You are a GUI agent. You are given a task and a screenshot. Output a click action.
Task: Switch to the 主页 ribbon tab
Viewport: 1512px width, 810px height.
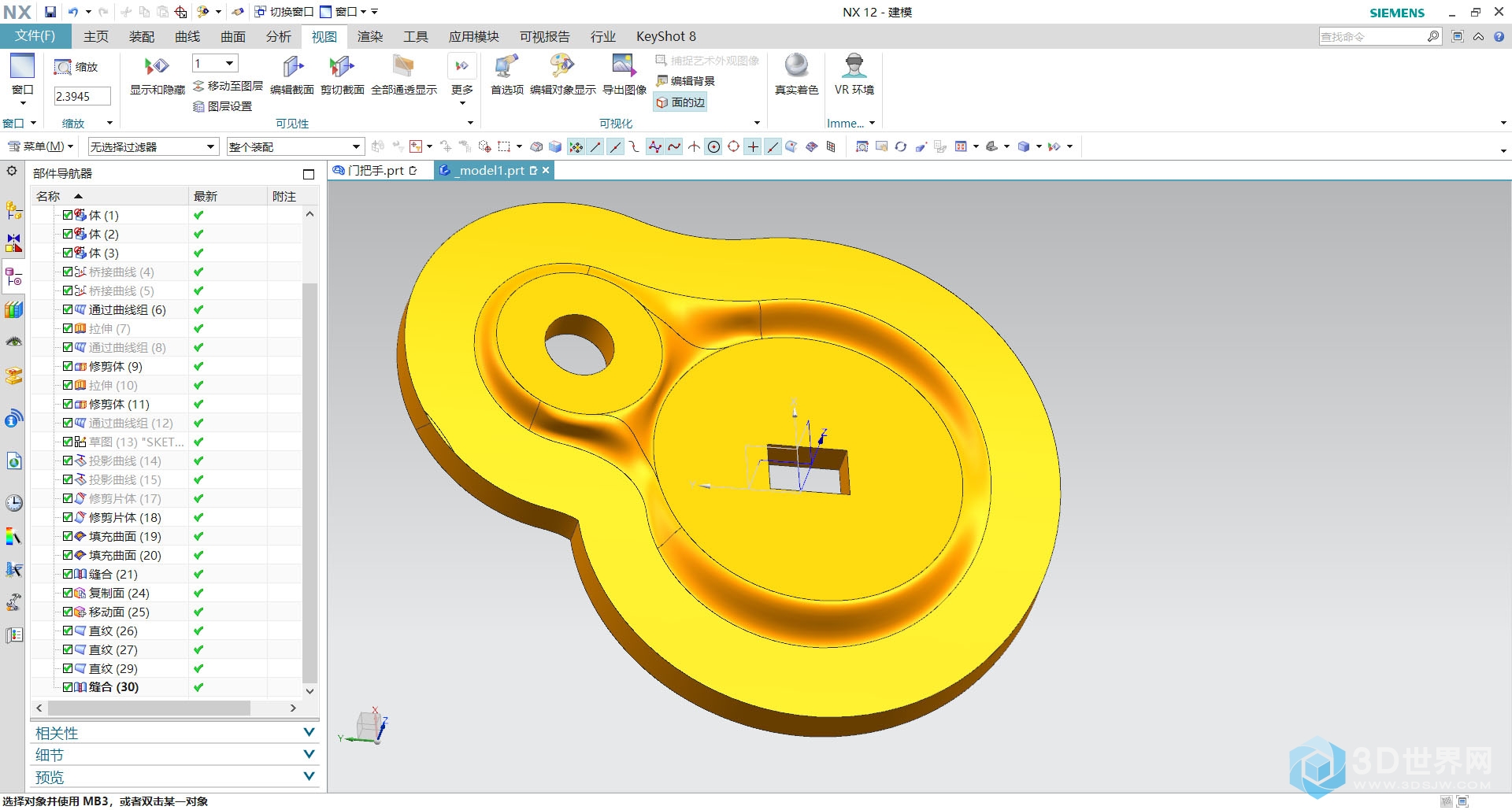coord(96,36)
